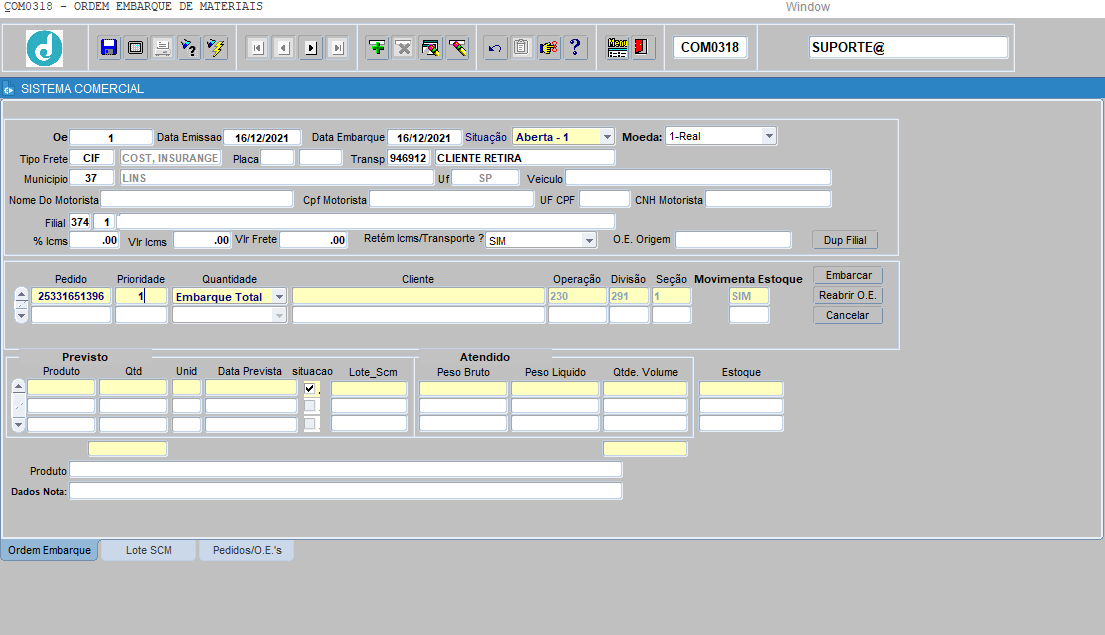
Task: Open the Window menu
Action: tap(808, 7)
